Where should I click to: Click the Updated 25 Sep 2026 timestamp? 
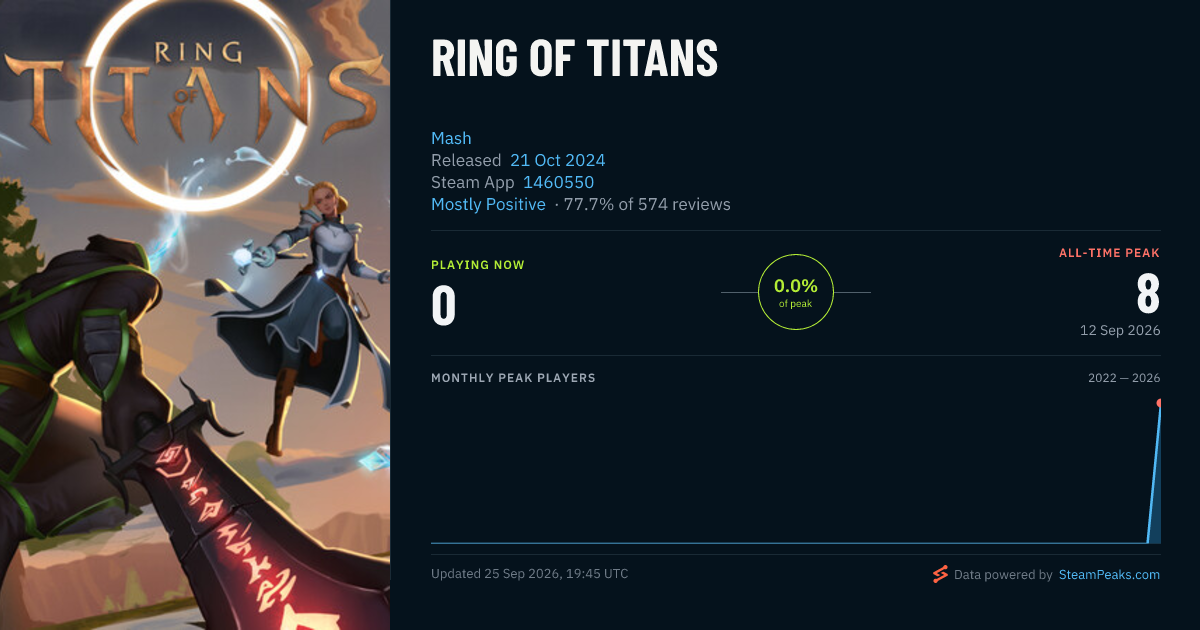[x=530, y=574]
